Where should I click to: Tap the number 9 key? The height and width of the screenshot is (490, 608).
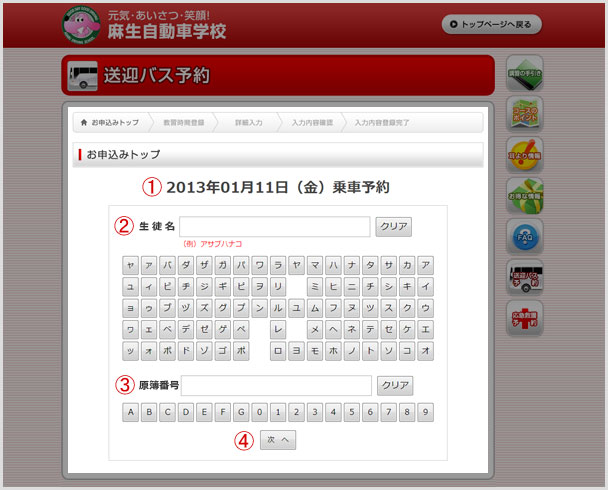point(425,412)
